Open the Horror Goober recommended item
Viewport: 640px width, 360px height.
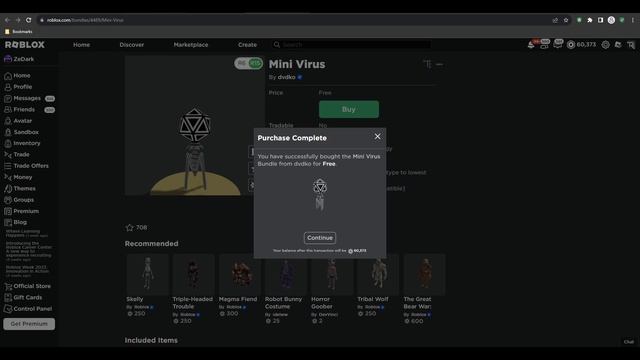click(x=332, y=289)
